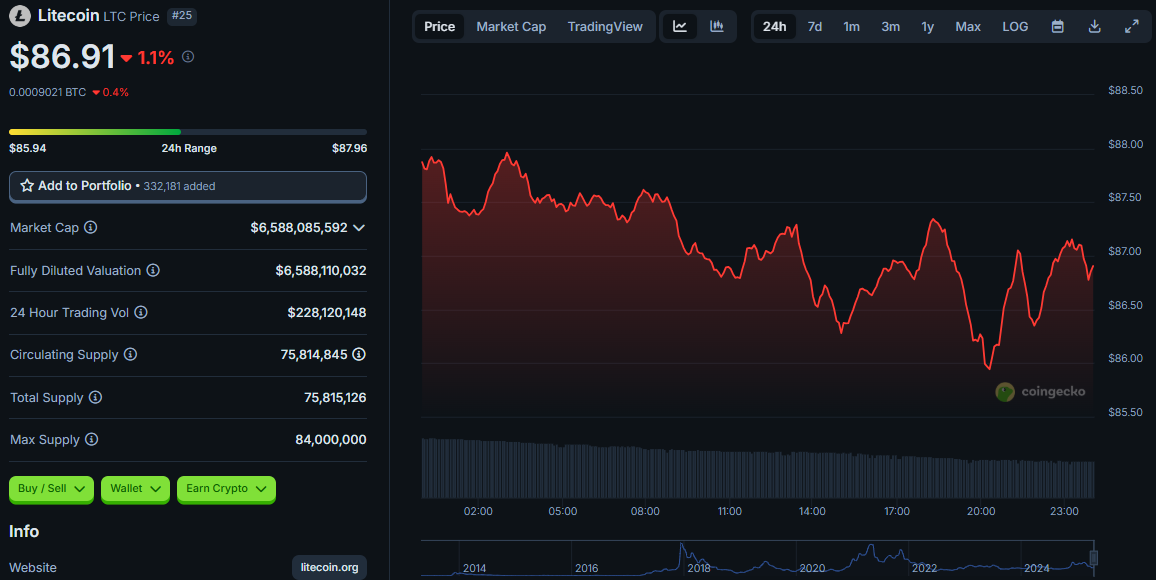Click the $6,588,110,032 valuation value
Image resolution: width=1156 pixels, height=580 pixels.
(x=321, y=270)
